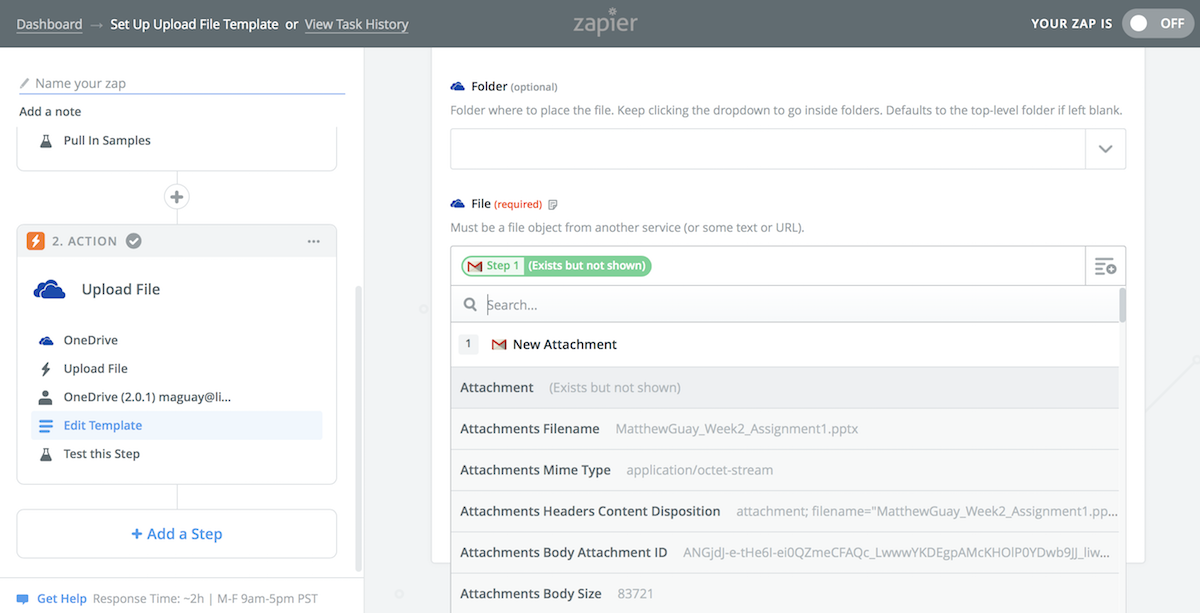Click the insert-field icon in File input
The width and height of the screenshot is (1200, 613).
(x=1105, y=266)
